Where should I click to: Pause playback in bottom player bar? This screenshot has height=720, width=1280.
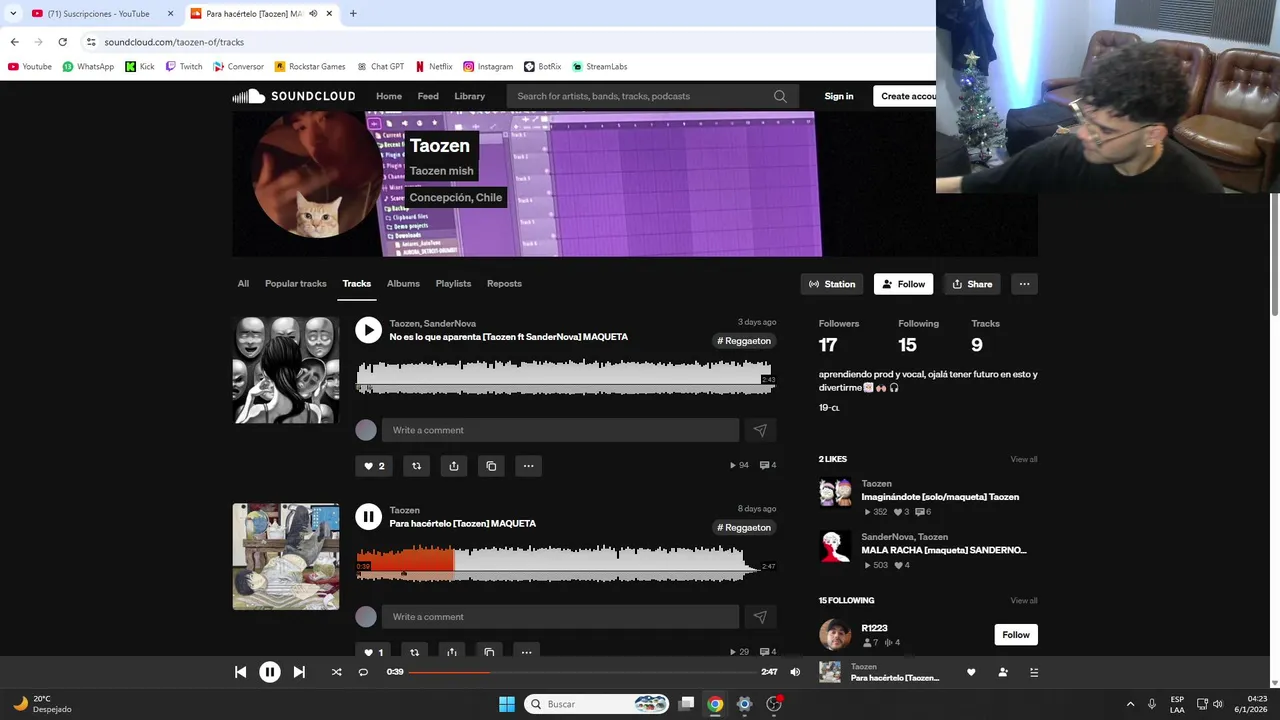coord(270,672)
